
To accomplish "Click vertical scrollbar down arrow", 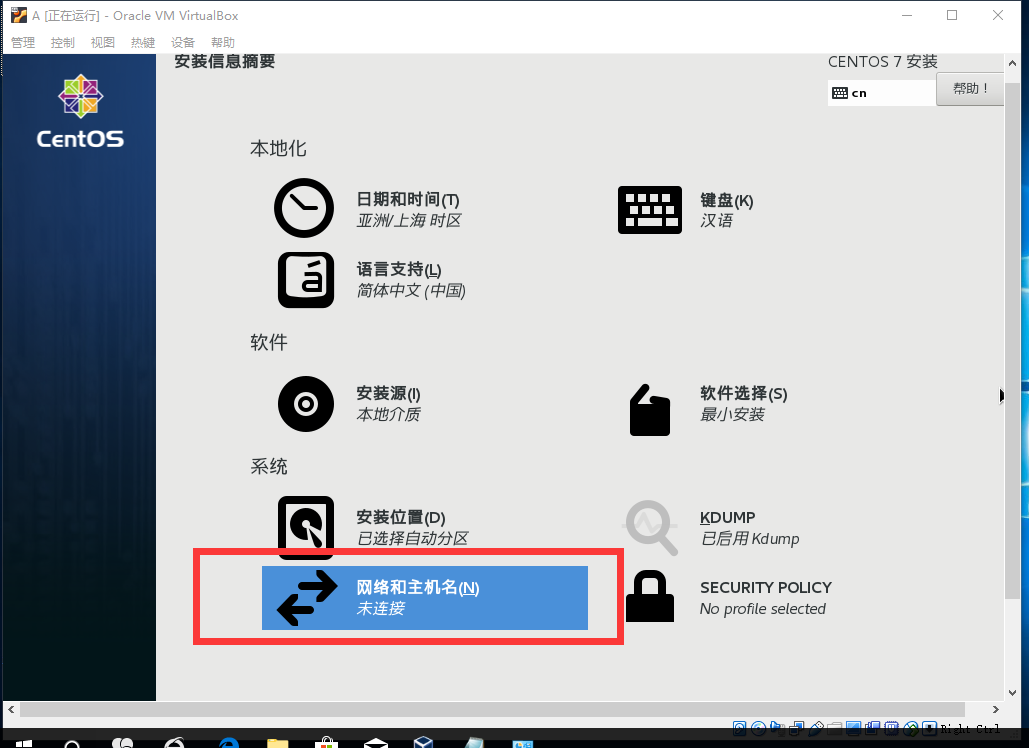I will coord(1013,693).
